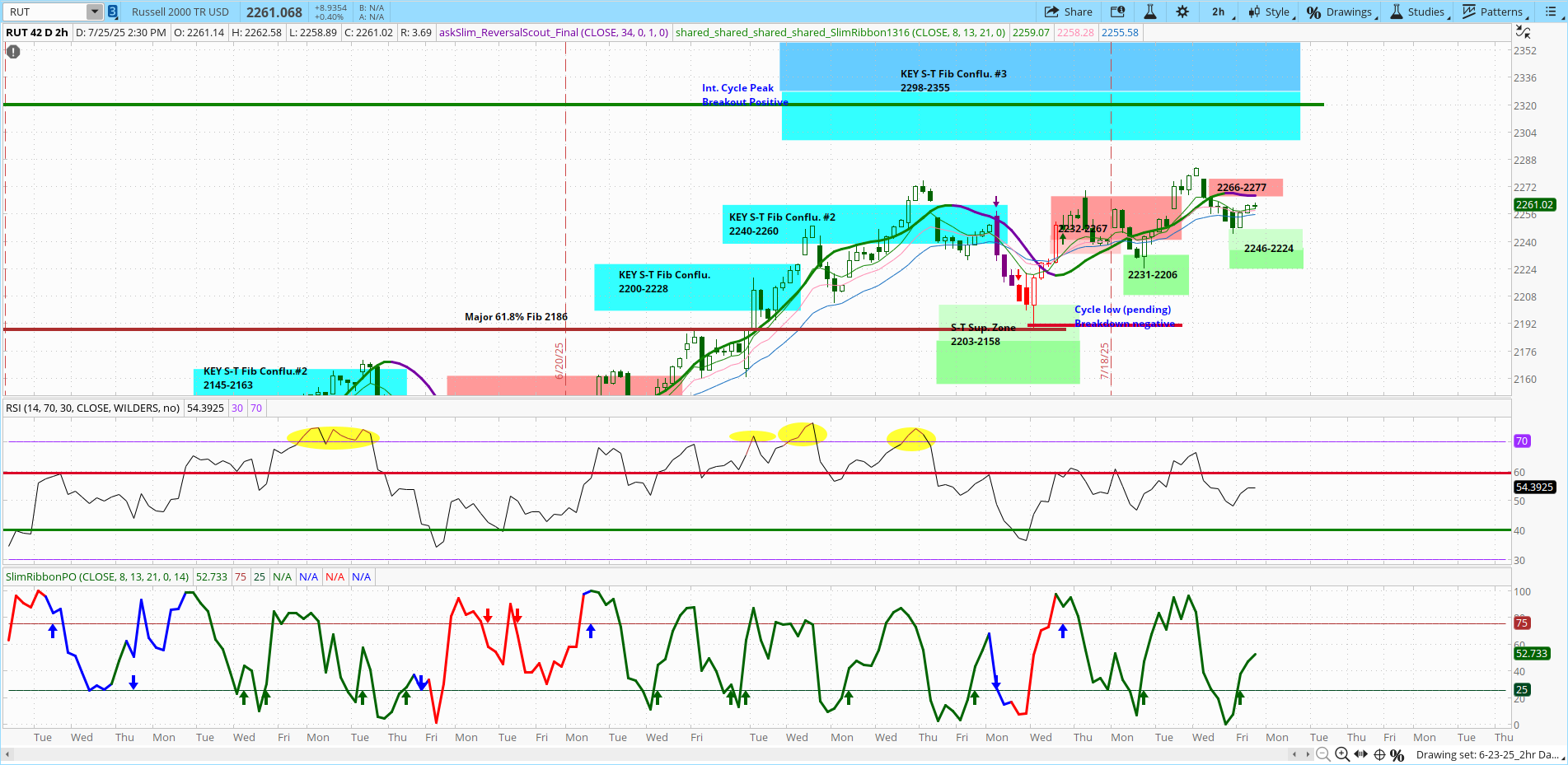Viewport: 1568px width, 765px height.
Task: Click the Share chart icon
Action: click(x=1068, y=12)
